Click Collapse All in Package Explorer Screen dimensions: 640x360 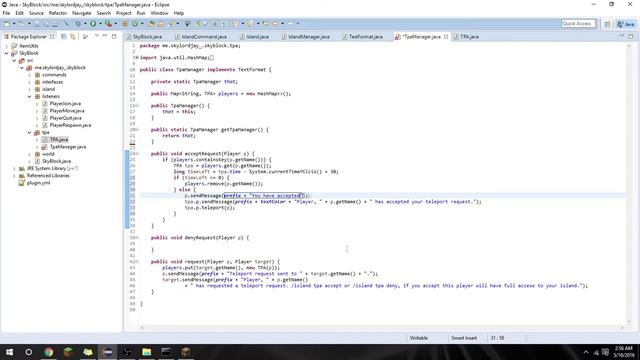(64, 37)
